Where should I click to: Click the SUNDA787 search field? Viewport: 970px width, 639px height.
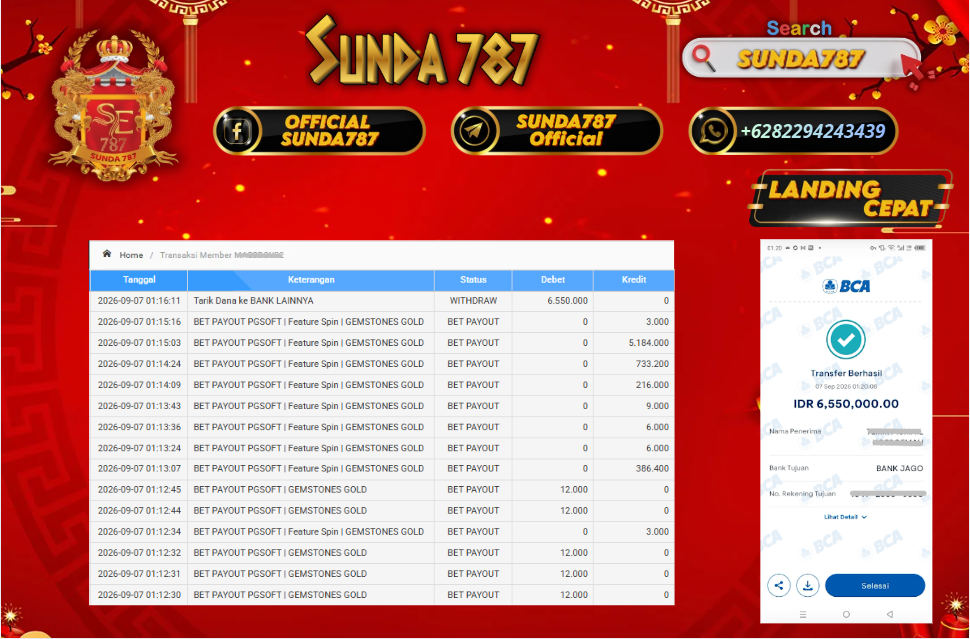pyautogui.click(x=801, y=58)
